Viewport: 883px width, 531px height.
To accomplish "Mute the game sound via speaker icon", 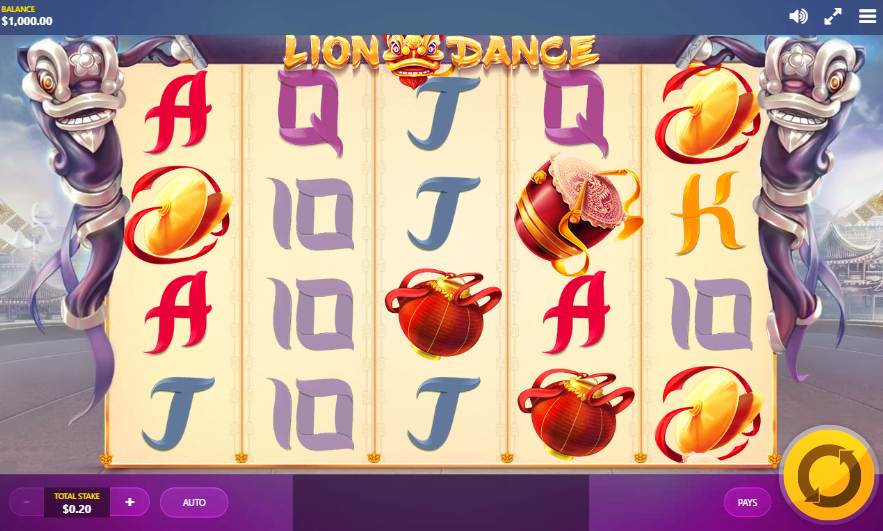I will tap(798, 16).
